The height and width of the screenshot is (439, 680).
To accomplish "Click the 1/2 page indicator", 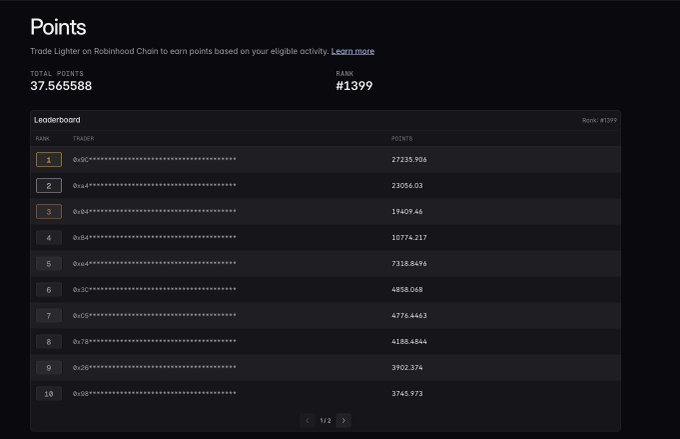I will (x=325, y=421).
